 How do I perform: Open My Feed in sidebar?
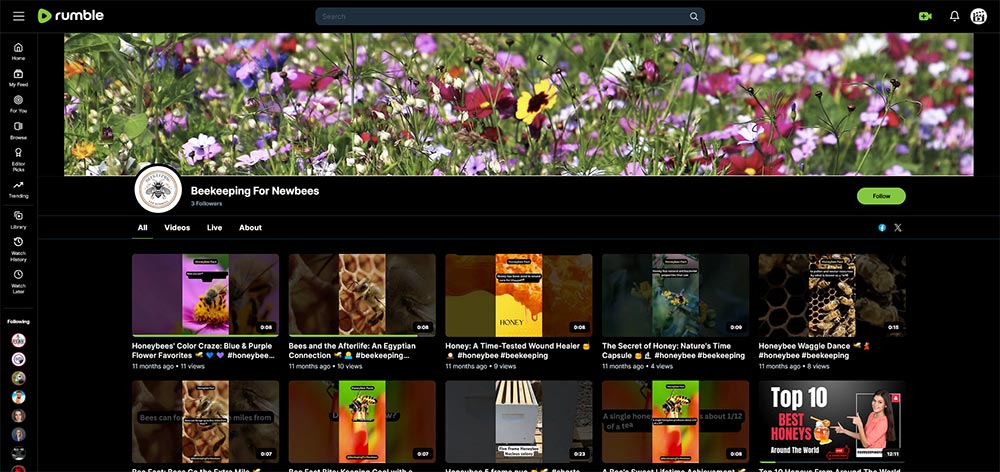pyautogui.click(x=18, y=78)
